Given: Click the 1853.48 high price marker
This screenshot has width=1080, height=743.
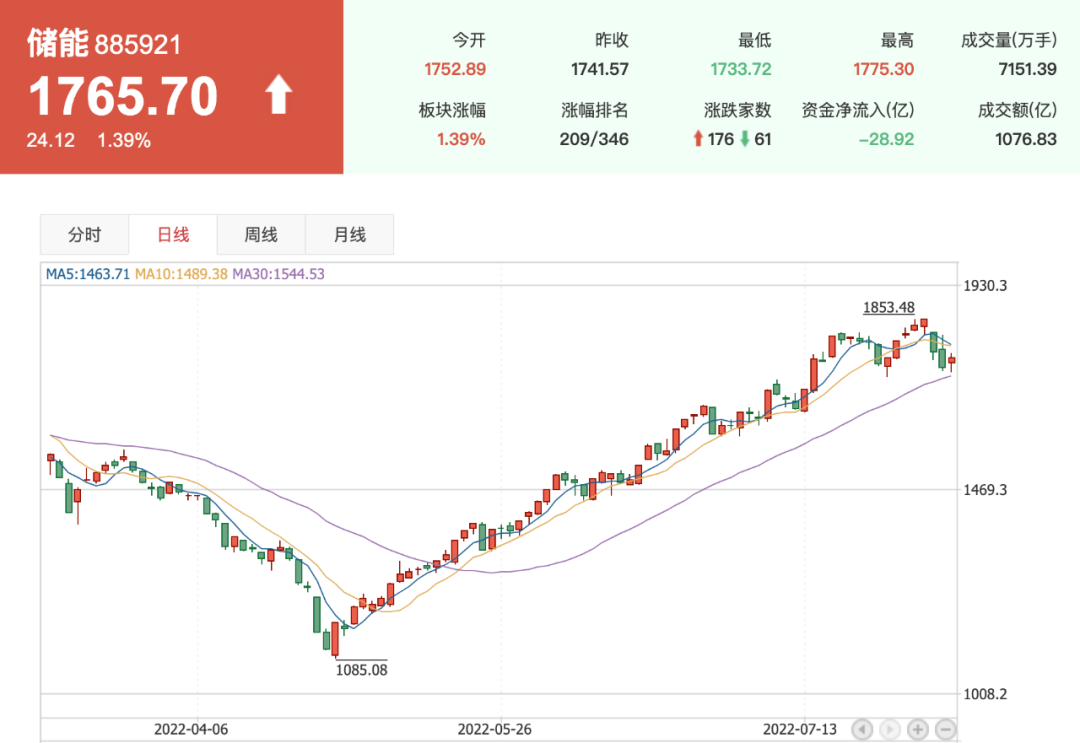Looking at the screenshot, I should 889,307.
